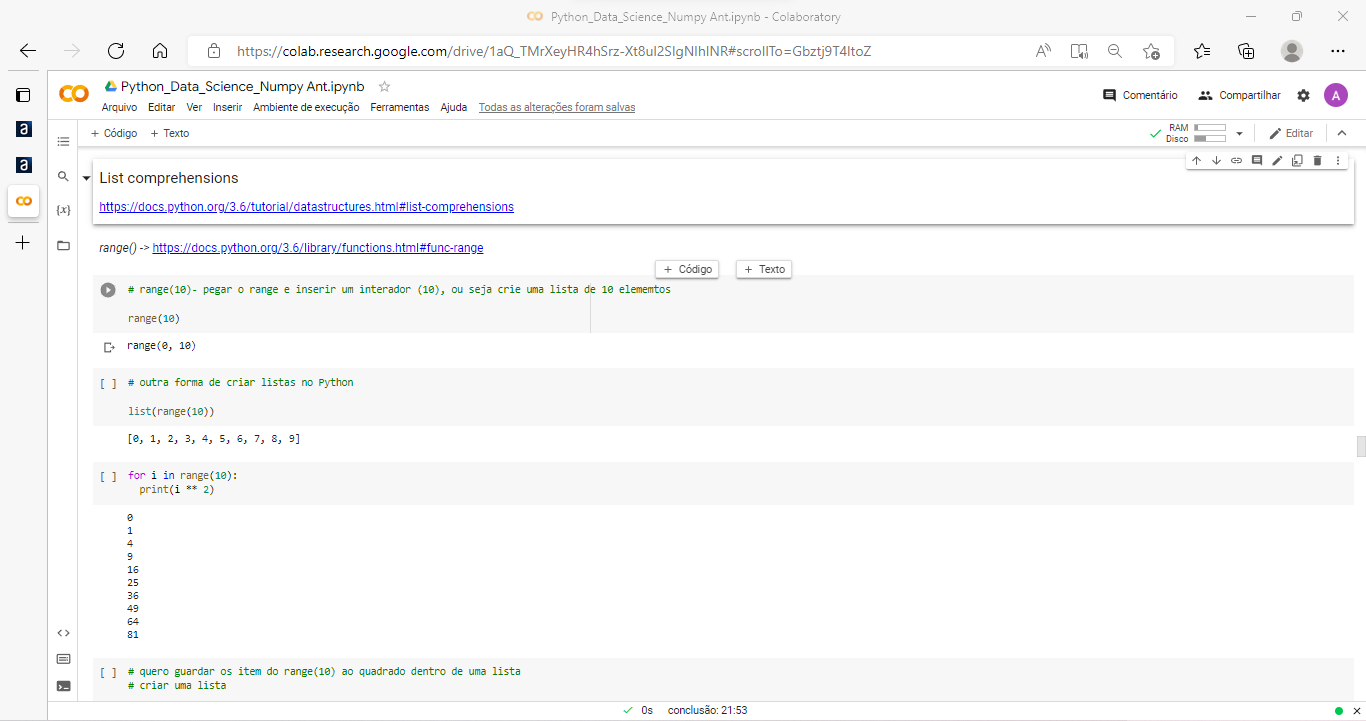
Task: Open the find and replace panel
Action: pos(64,176)
